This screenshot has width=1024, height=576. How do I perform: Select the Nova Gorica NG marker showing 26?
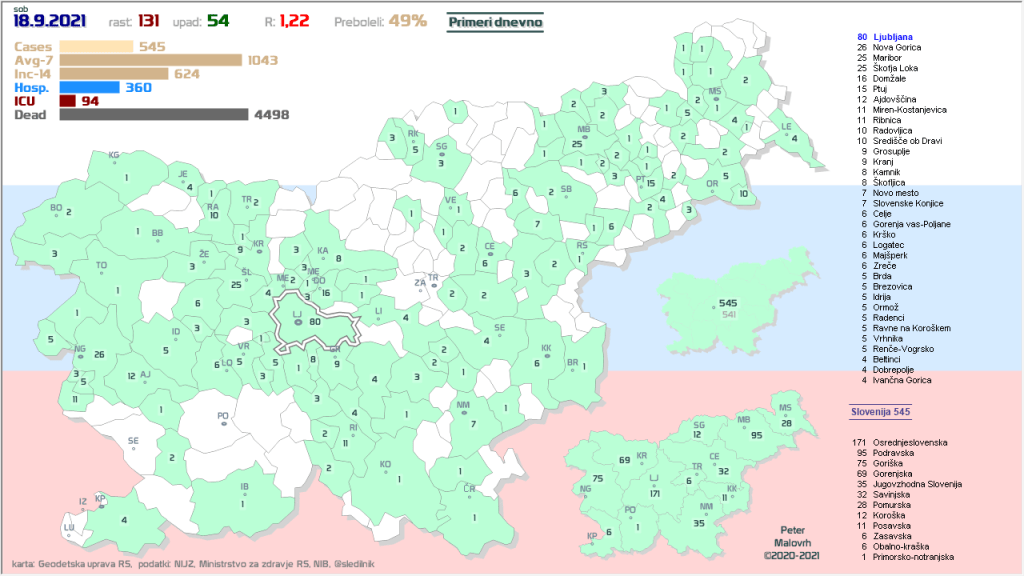80,352
